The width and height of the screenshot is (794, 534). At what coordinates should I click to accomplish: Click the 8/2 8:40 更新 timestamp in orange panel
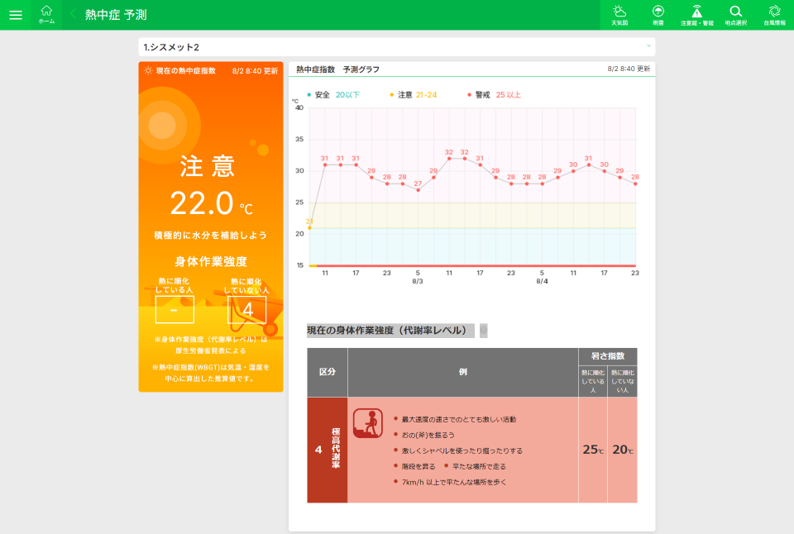click(x=255, y=71)
